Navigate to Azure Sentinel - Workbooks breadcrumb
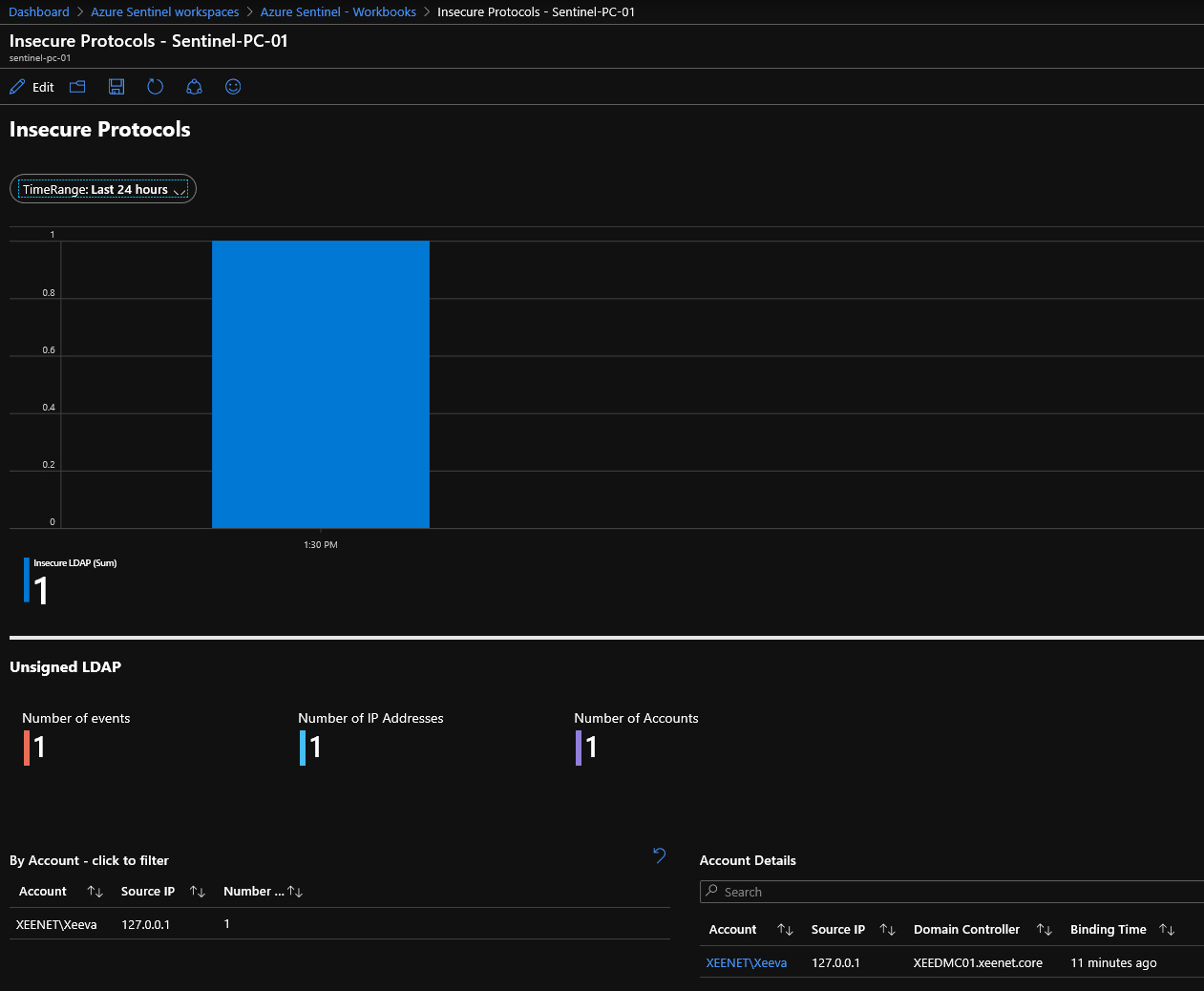1204x991 pixels. [338, 12]
